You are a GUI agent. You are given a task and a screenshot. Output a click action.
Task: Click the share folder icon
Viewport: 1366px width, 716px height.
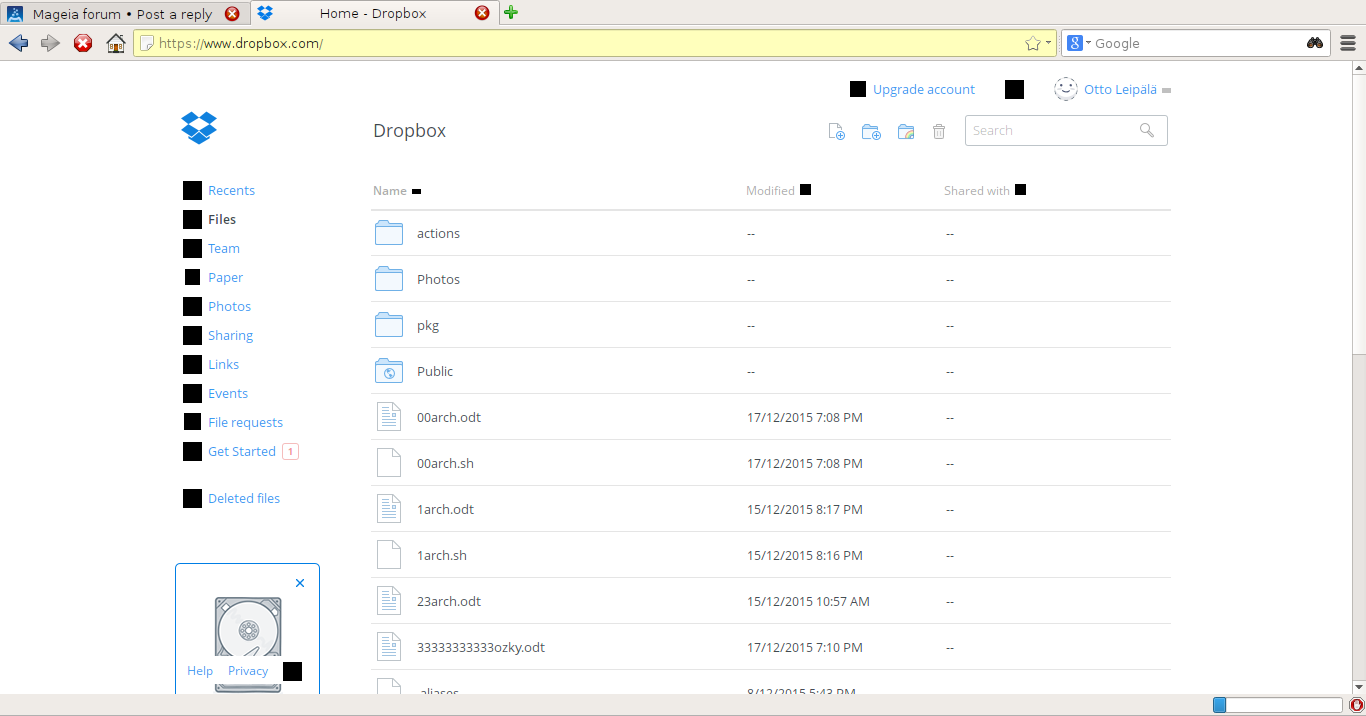tap(905, 131)
